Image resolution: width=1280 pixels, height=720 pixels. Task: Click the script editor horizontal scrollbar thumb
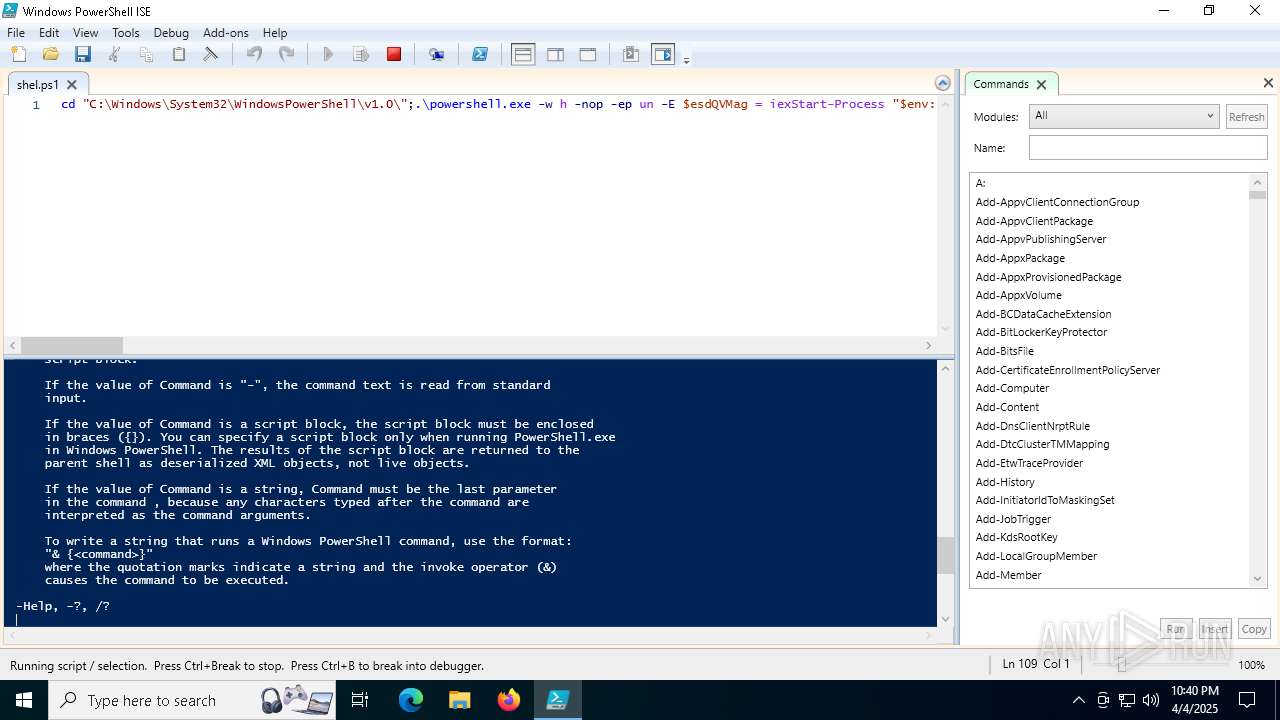coord(72,345)
